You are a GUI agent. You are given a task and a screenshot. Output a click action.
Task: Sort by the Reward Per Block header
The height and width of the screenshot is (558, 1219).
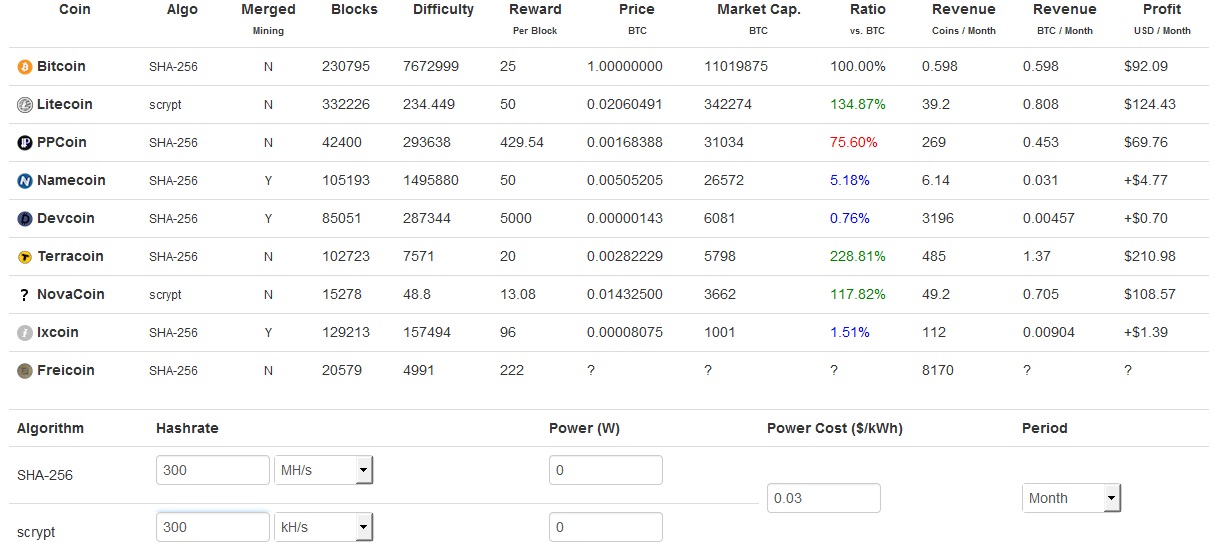tap(535, 18)
